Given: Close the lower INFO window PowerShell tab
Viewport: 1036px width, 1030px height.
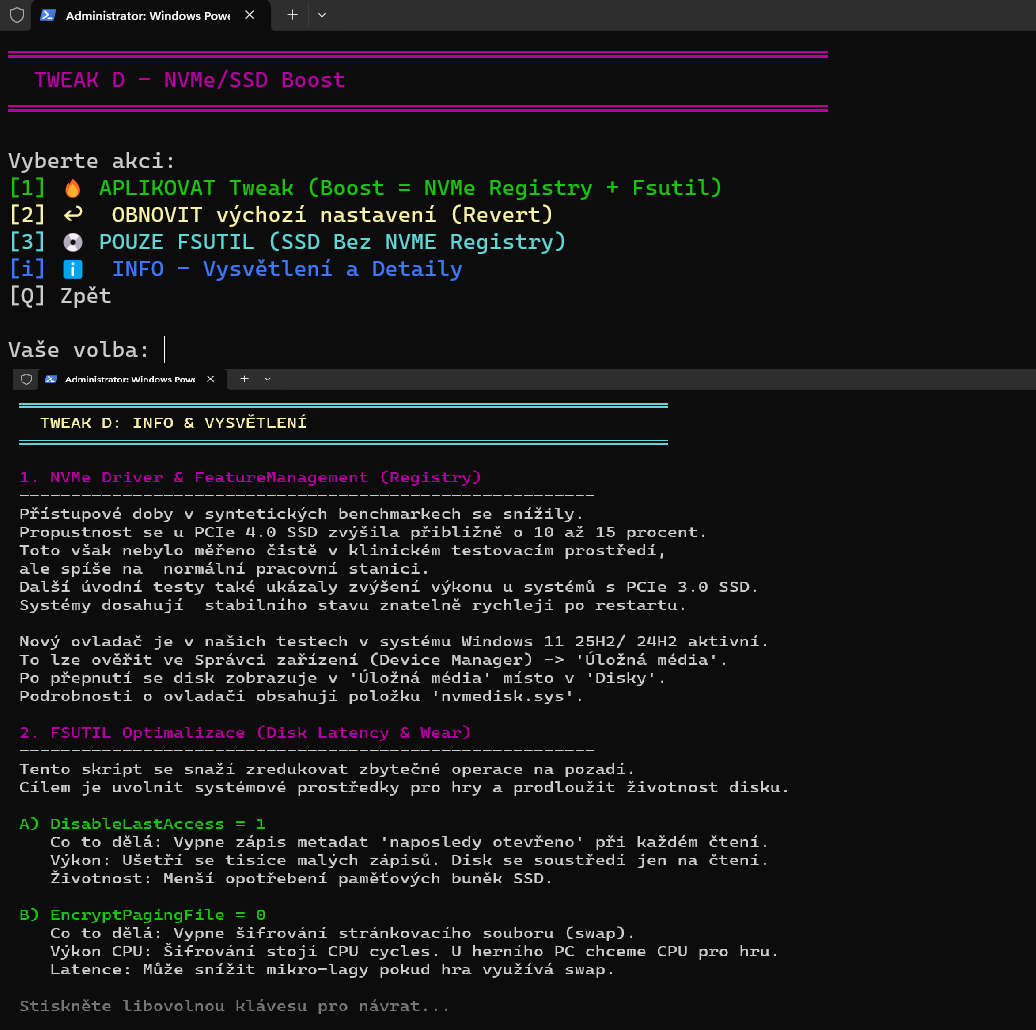Looking at the screenshot, I should 210,380.
